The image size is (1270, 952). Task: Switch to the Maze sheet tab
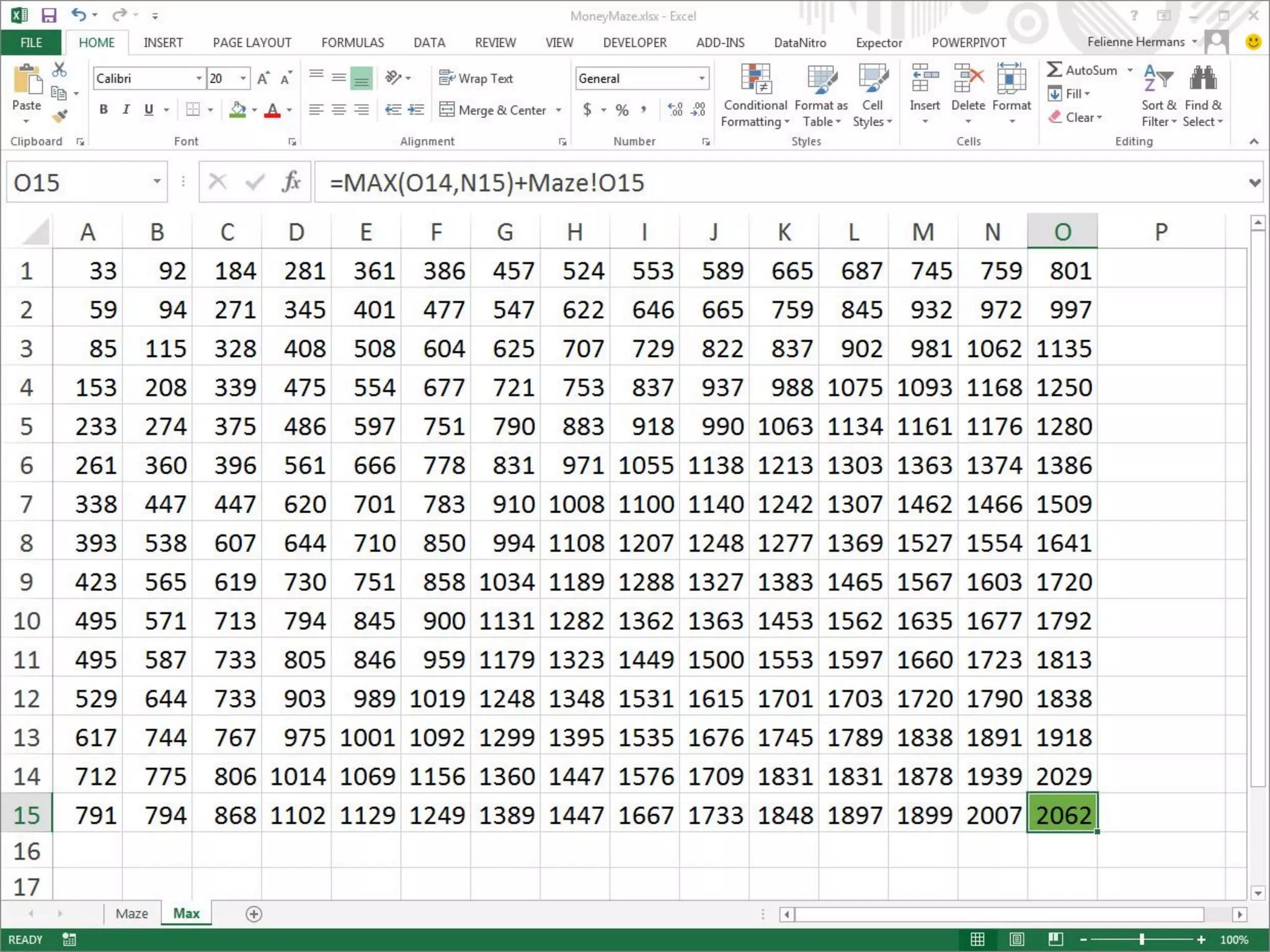coord(131,914)
